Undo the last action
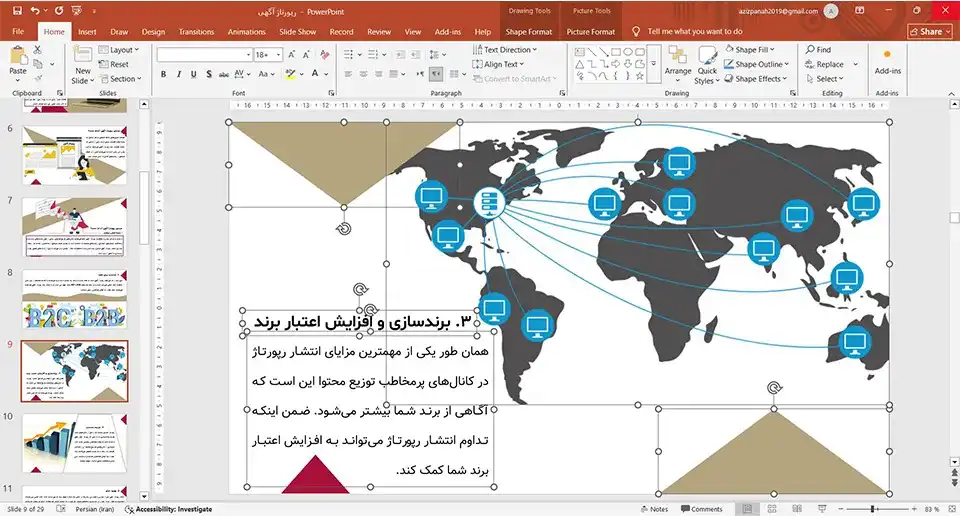 click(35, 11)
